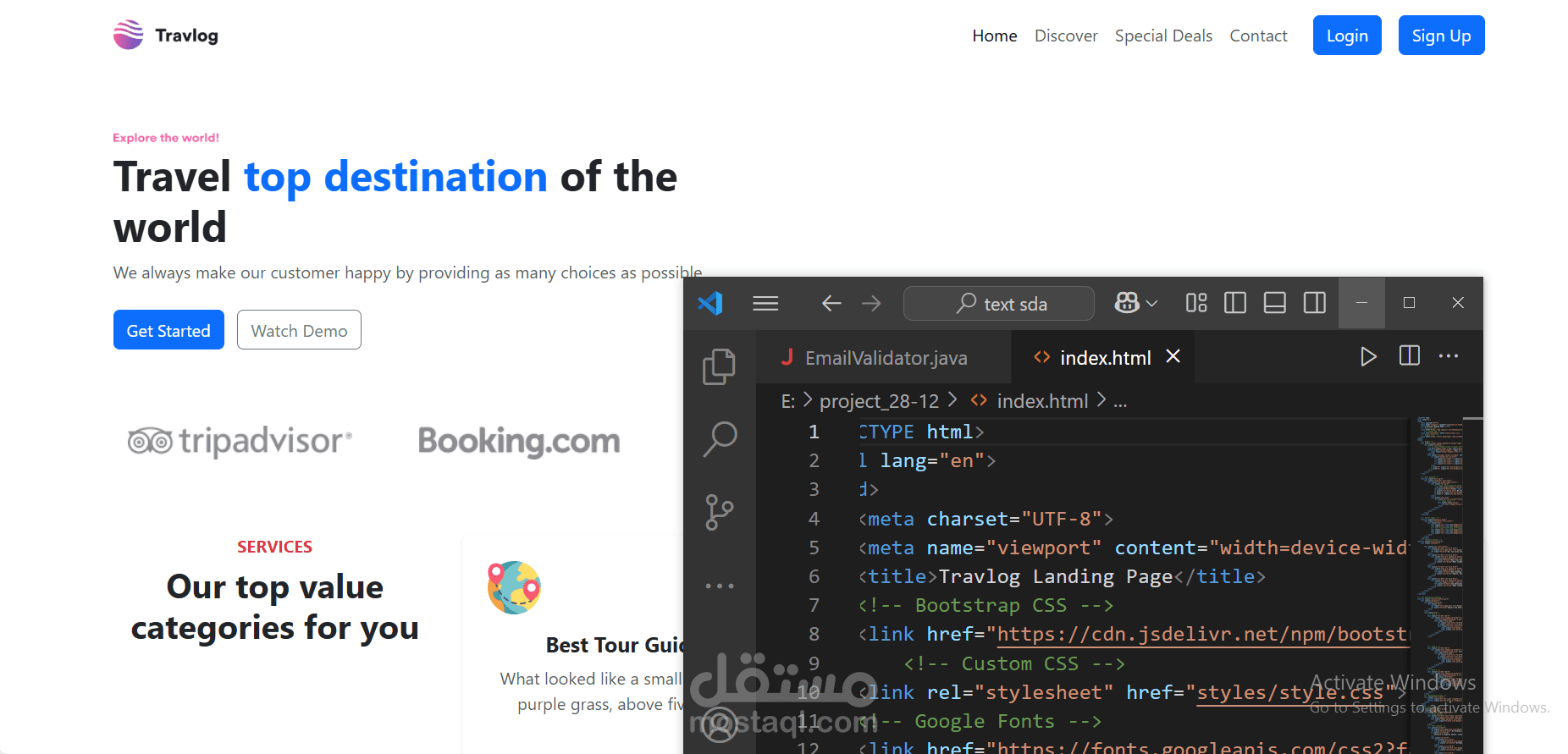Open the Customize Layout icon in VS Code
This screenshot has width=1568, height=754.
[1196, 303]
